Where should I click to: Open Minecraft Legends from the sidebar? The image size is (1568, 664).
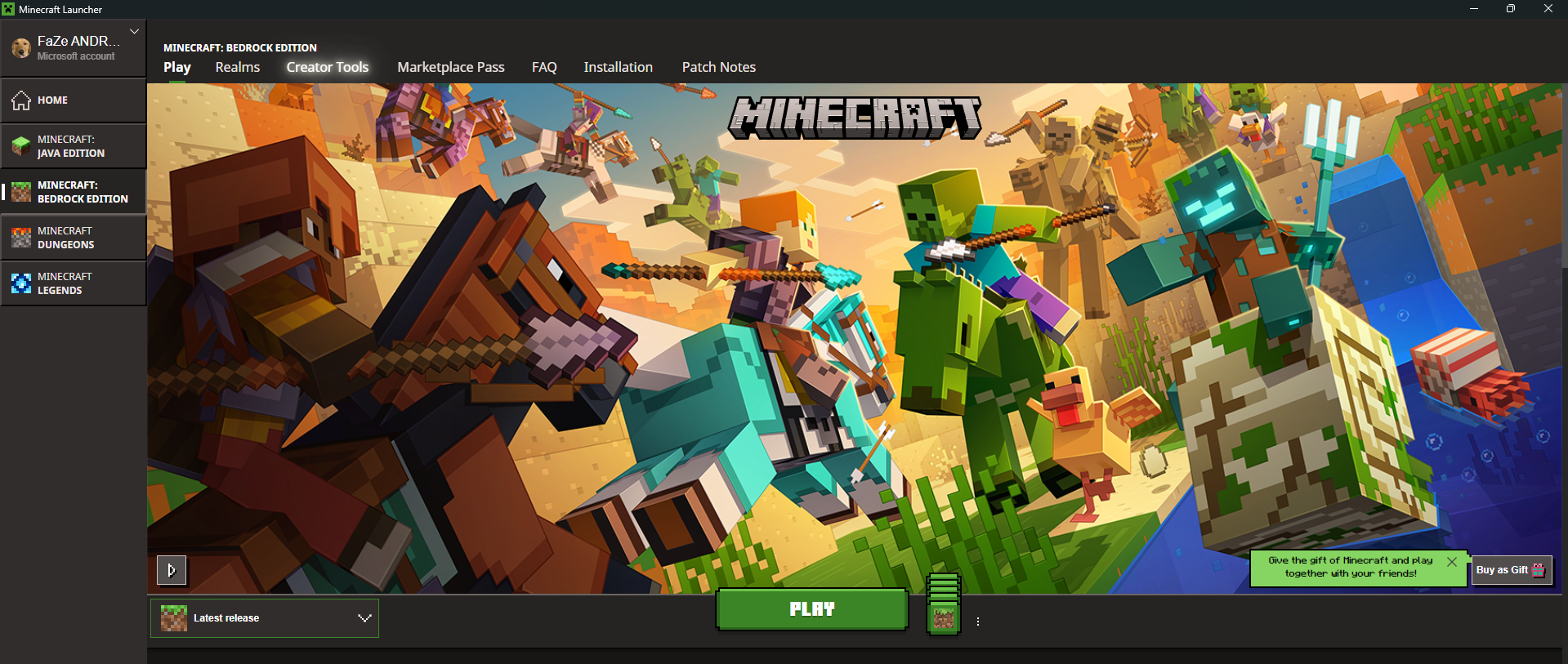click(74, 283)
